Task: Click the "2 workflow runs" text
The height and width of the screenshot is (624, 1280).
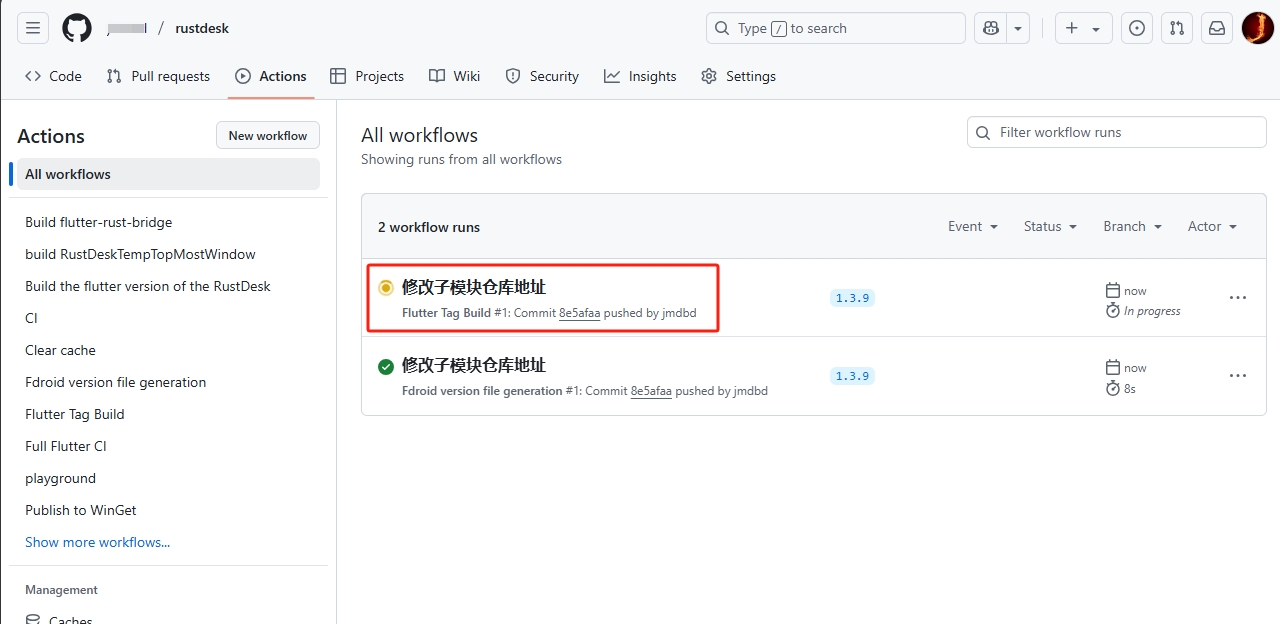Action: pyautogui.click(x=429, y=227)
